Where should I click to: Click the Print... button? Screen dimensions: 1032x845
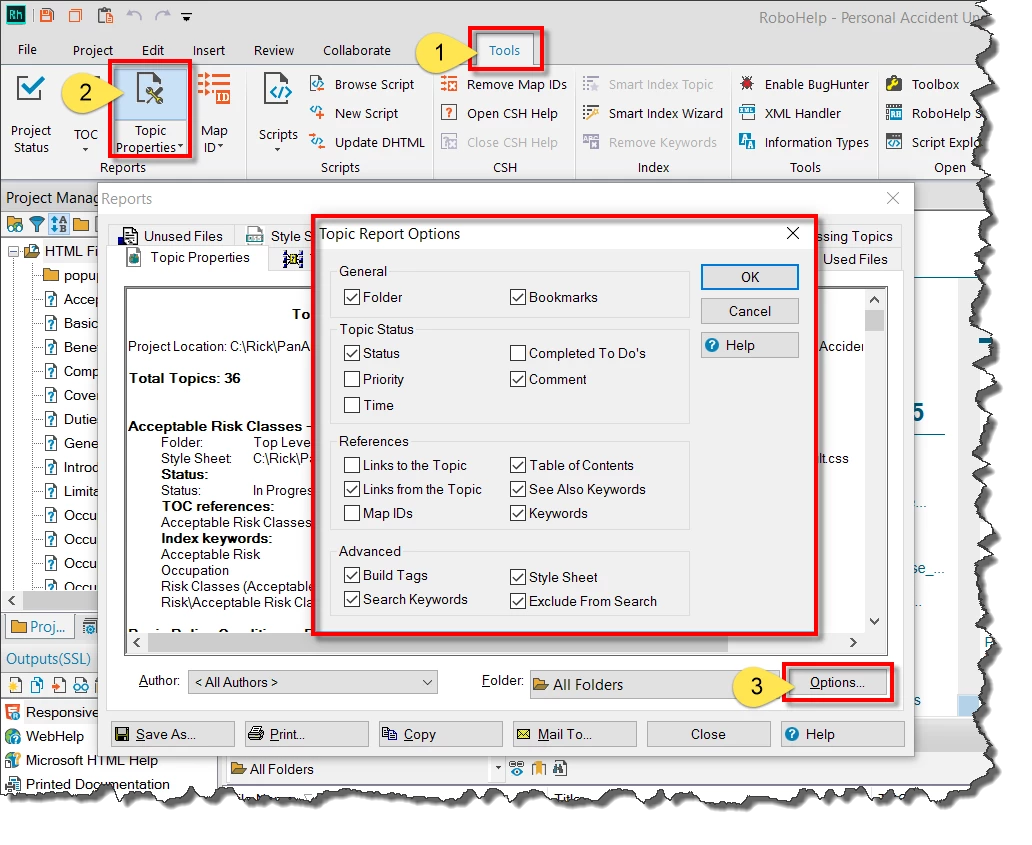pyautogui.click(x=307, y=734)
